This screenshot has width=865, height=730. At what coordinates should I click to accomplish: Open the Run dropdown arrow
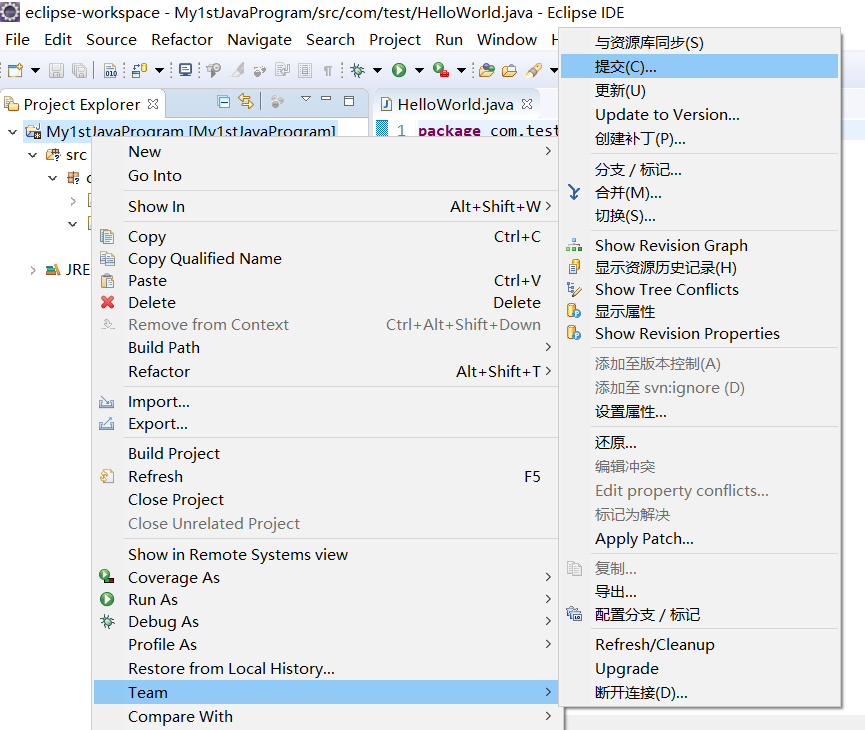pyautogui.click(x=419, y=70)
